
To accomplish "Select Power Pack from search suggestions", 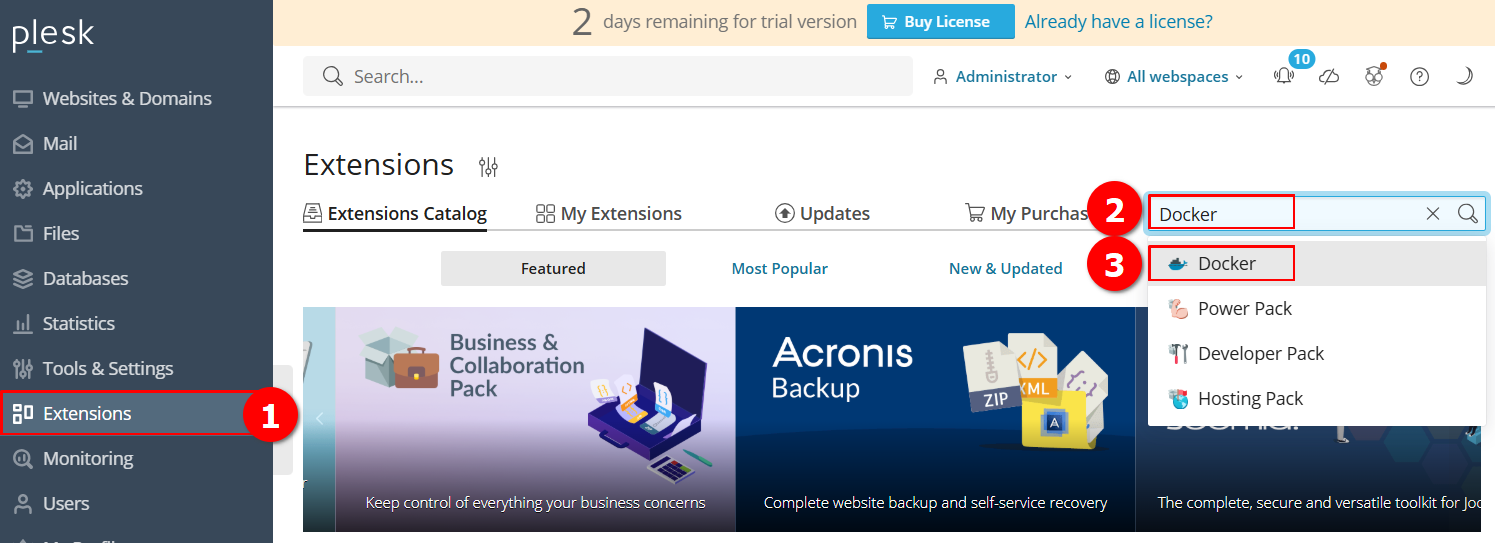I will point(1317,308).
